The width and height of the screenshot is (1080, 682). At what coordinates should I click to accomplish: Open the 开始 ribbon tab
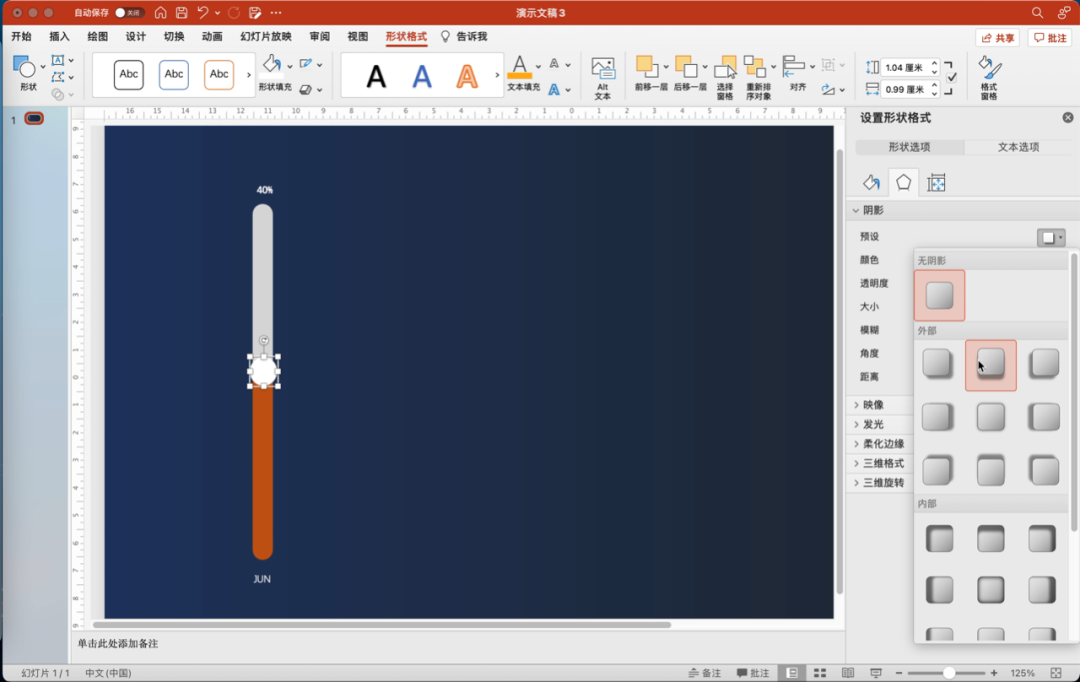(x=21, y=36)
